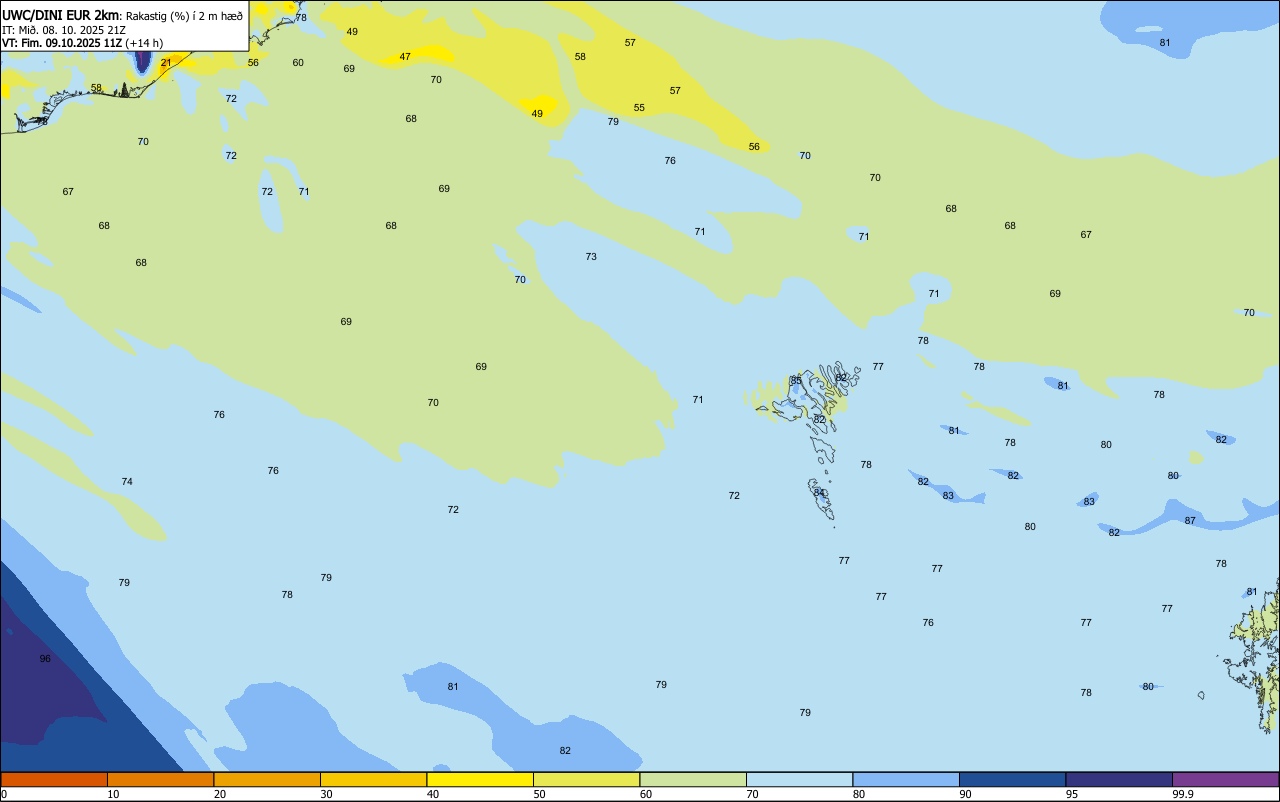
Task: Click the humidity value 74
Action: pyautogui.click(x=127, y=482)
